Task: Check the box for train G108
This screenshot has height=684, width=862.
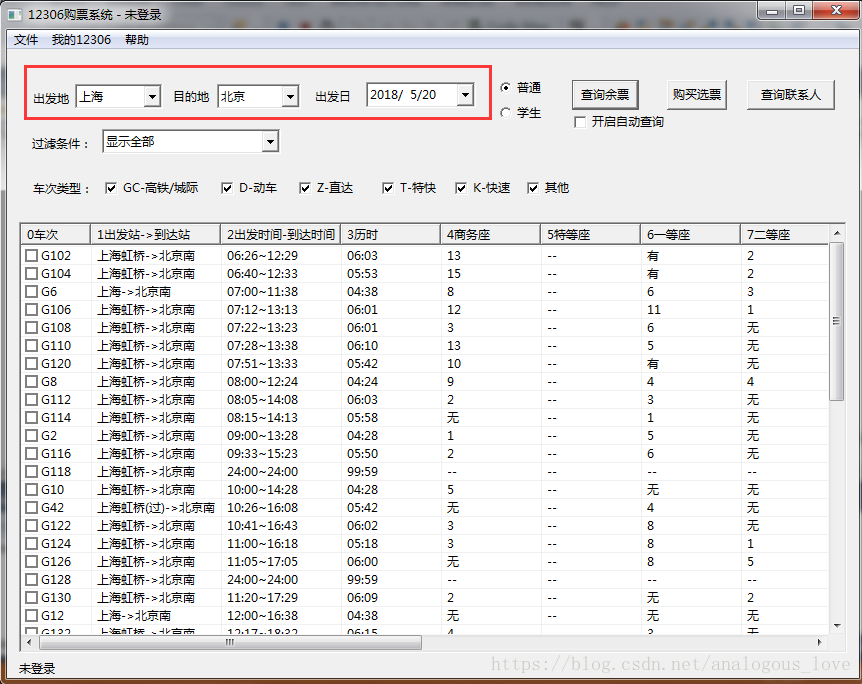Action: pos(32,328)
